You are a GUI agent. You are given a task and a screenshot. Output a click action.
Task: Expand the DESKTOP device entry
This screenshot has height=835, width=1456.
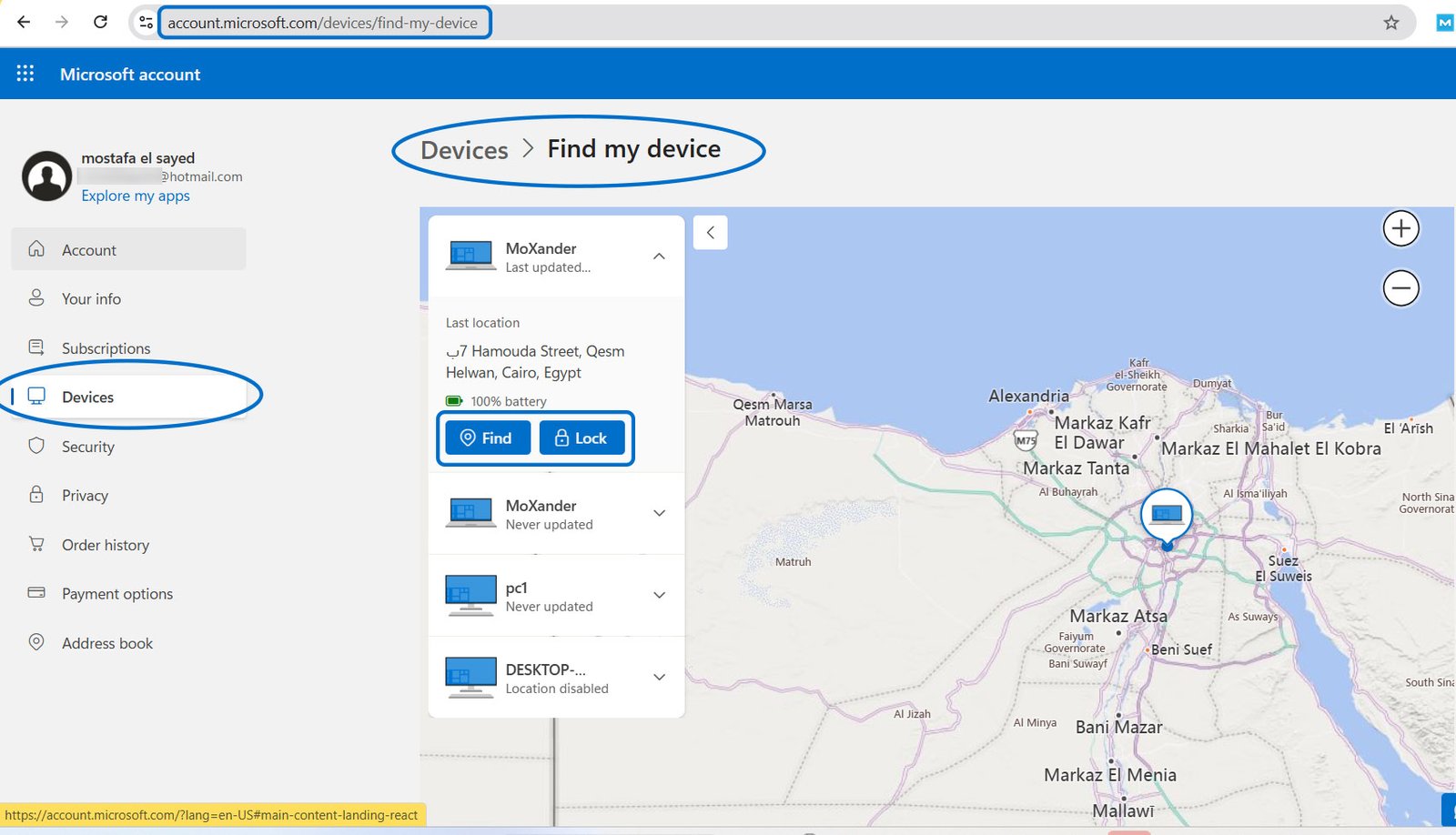click(659, 677)
